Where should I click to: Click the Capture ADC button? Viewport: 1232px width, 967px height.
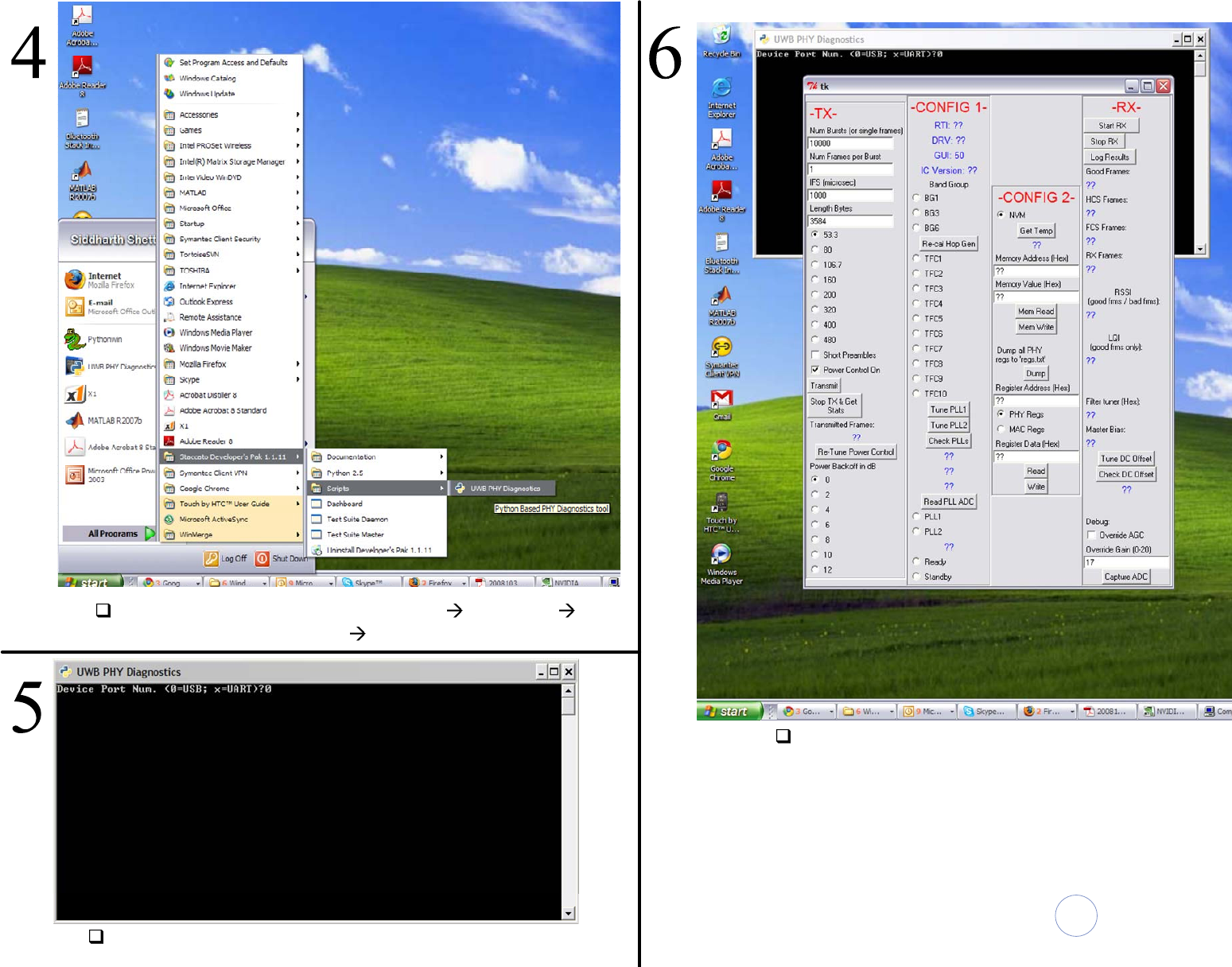point(1125,577)
